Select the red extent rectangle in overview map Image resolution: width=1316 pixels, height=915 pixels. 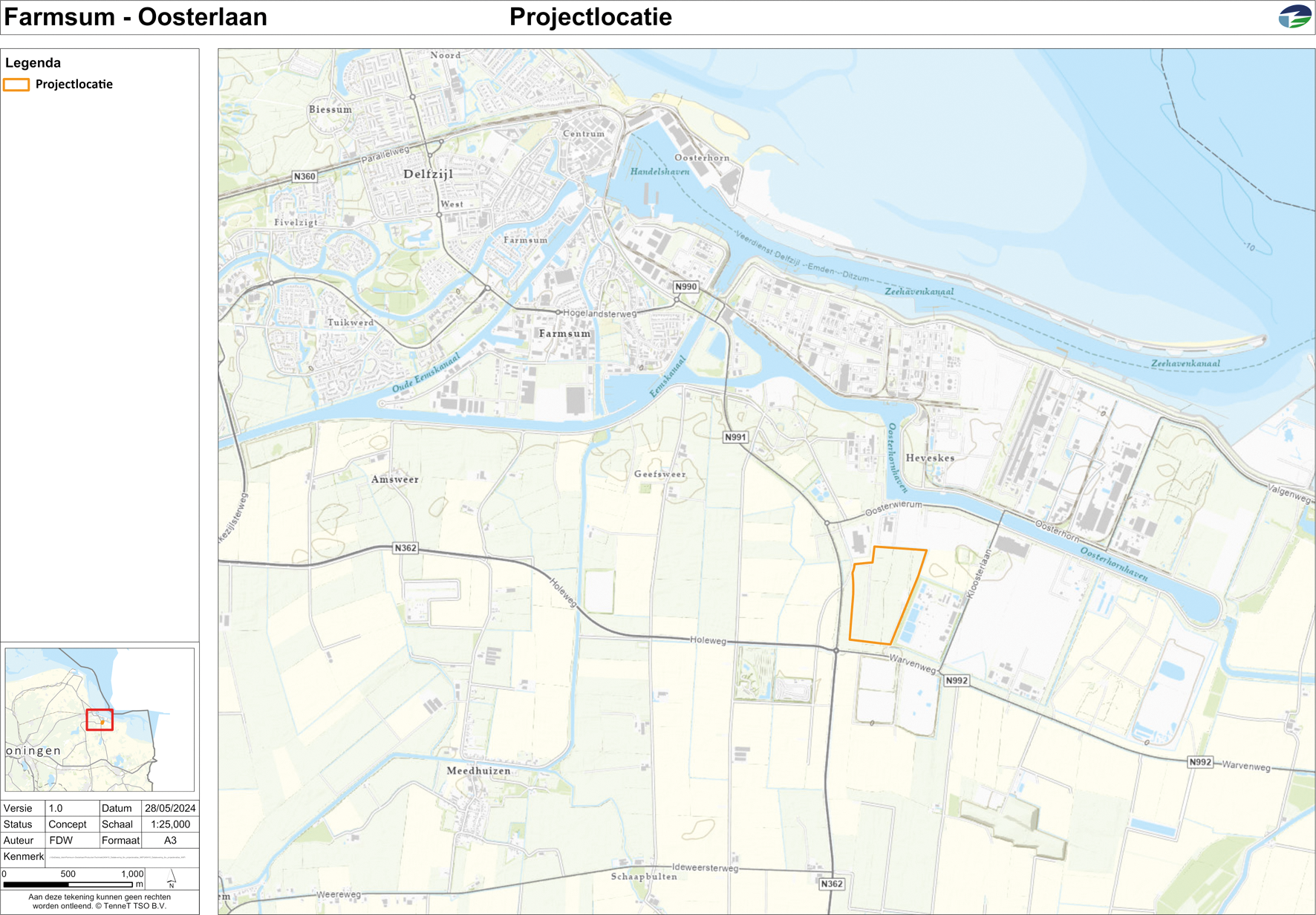click(100, 720)
